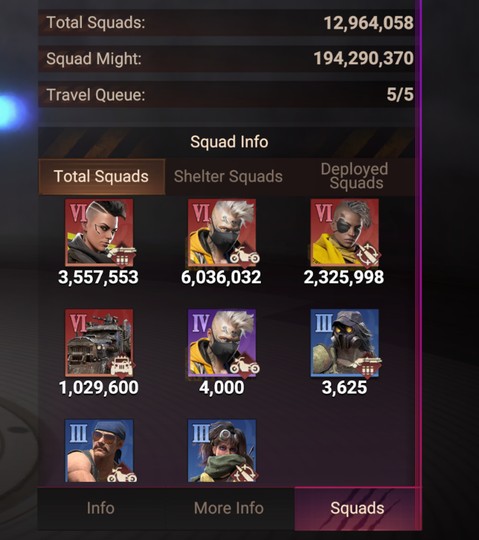Open the tier VI masked biker squad icon
Image resolution: width=479 pixels, height=540 pixels.
pyautogui.click(x=222, y=233)
